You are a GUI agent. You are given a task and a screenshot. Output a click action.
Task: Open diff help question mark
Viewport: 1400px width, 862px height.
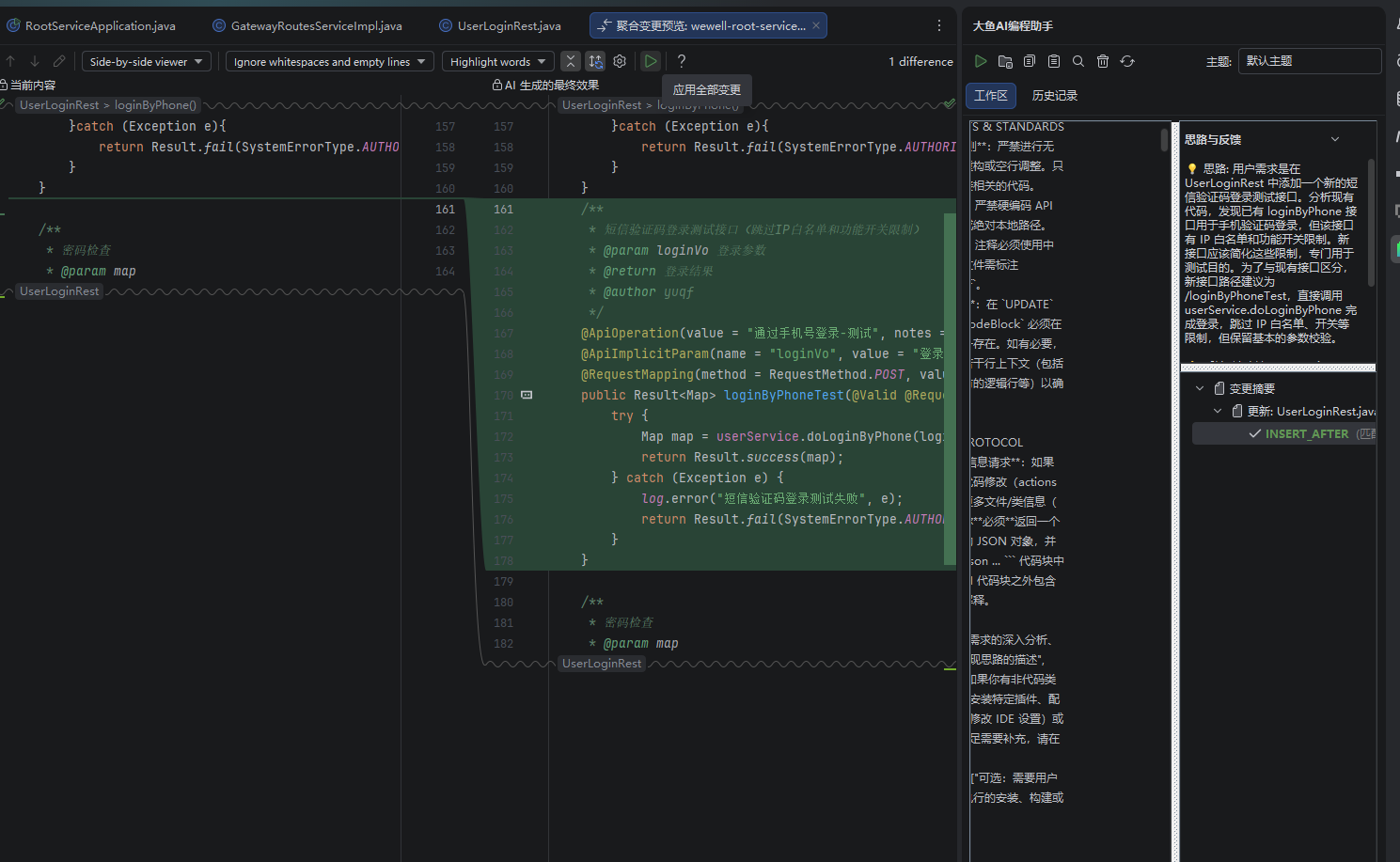click(682, 61)
